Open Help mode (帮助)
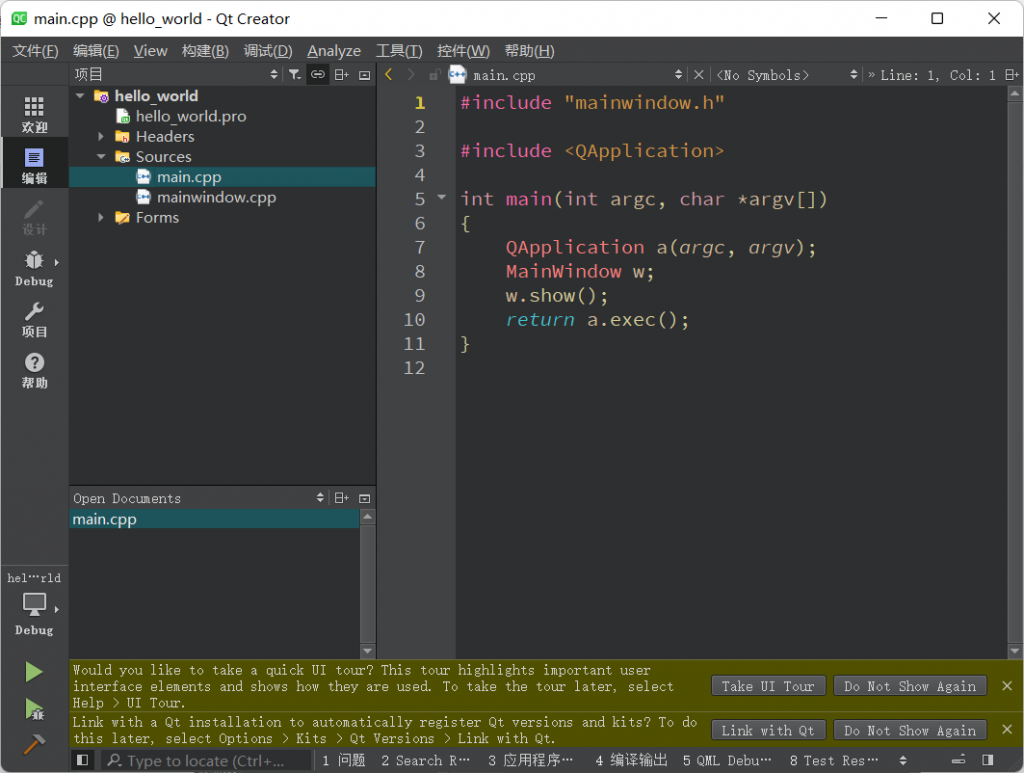 [x=34, y=370]
